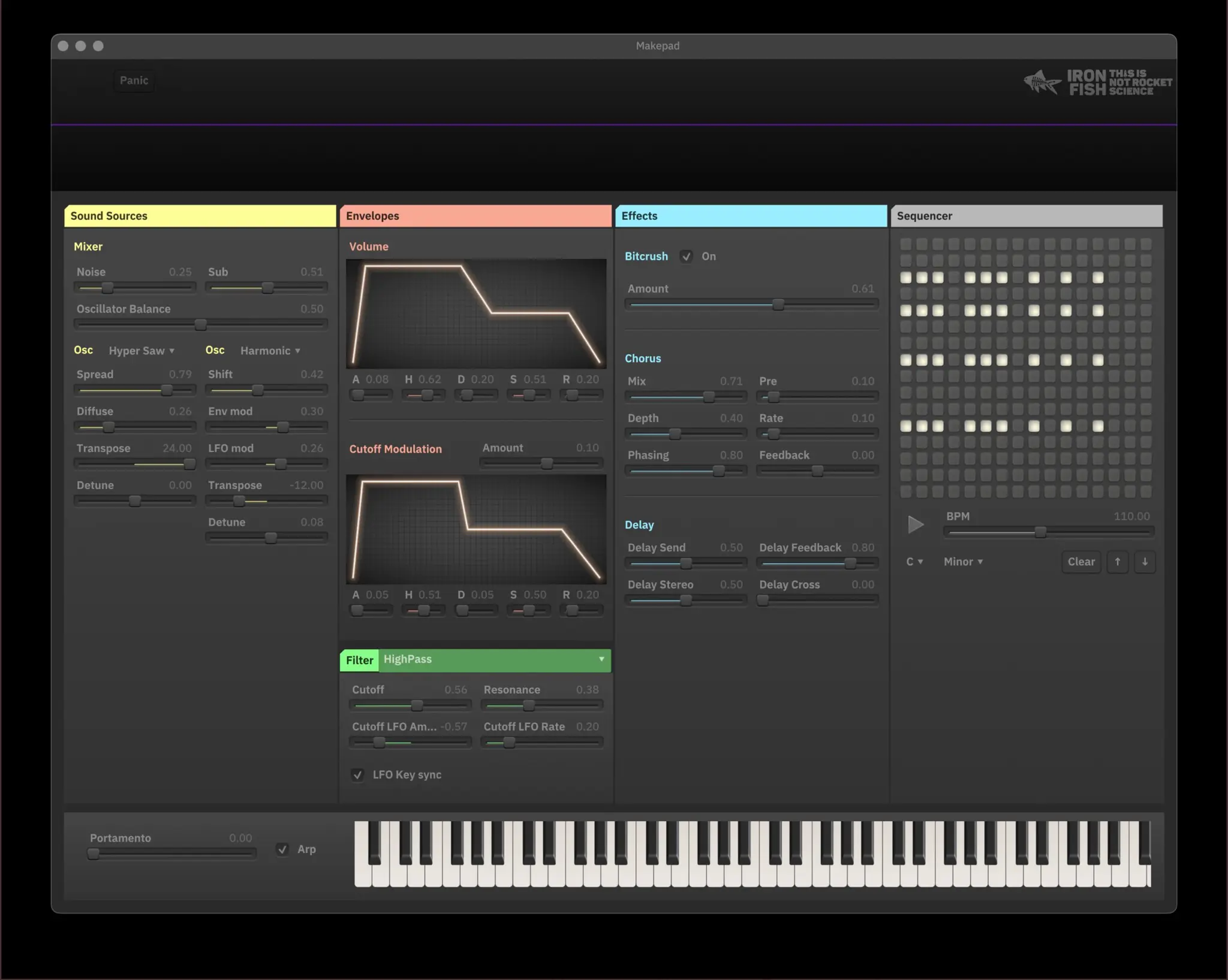Toggle first top-left sequencer grid cell
This screenshot has width=1228, height=980.
(x=905, y=244)
